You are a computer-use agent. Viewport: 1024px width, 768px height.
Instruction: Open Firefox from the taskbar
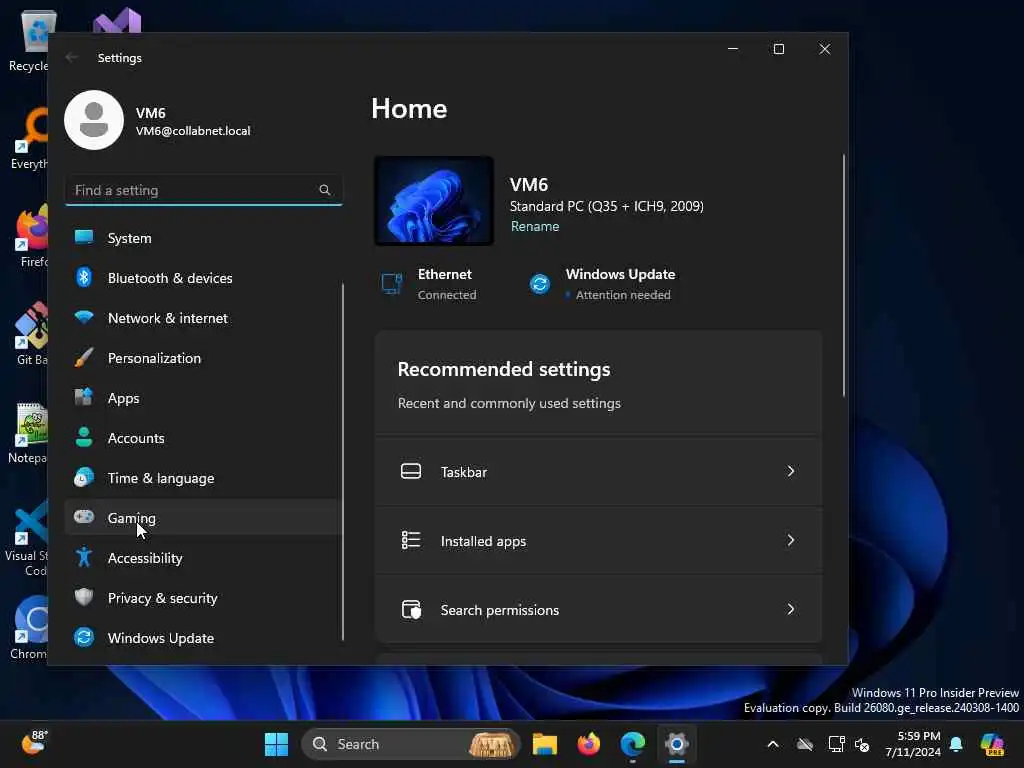click(589, 744)
